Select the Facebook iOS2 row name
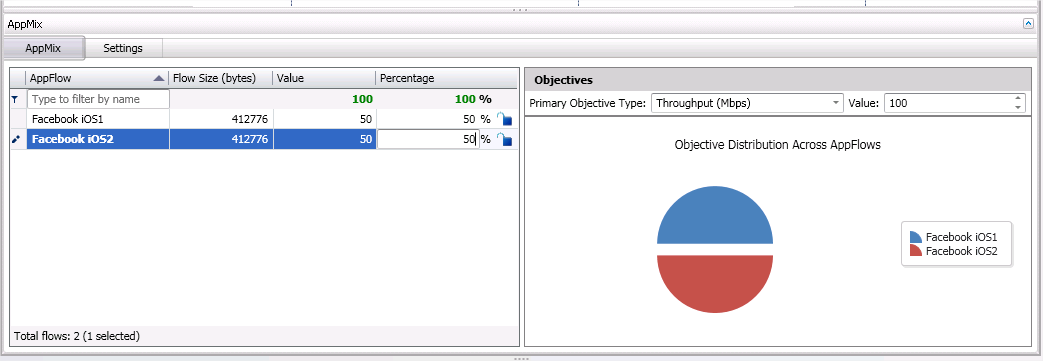This screenshot has height=361, width=1043. coord(73,139)
